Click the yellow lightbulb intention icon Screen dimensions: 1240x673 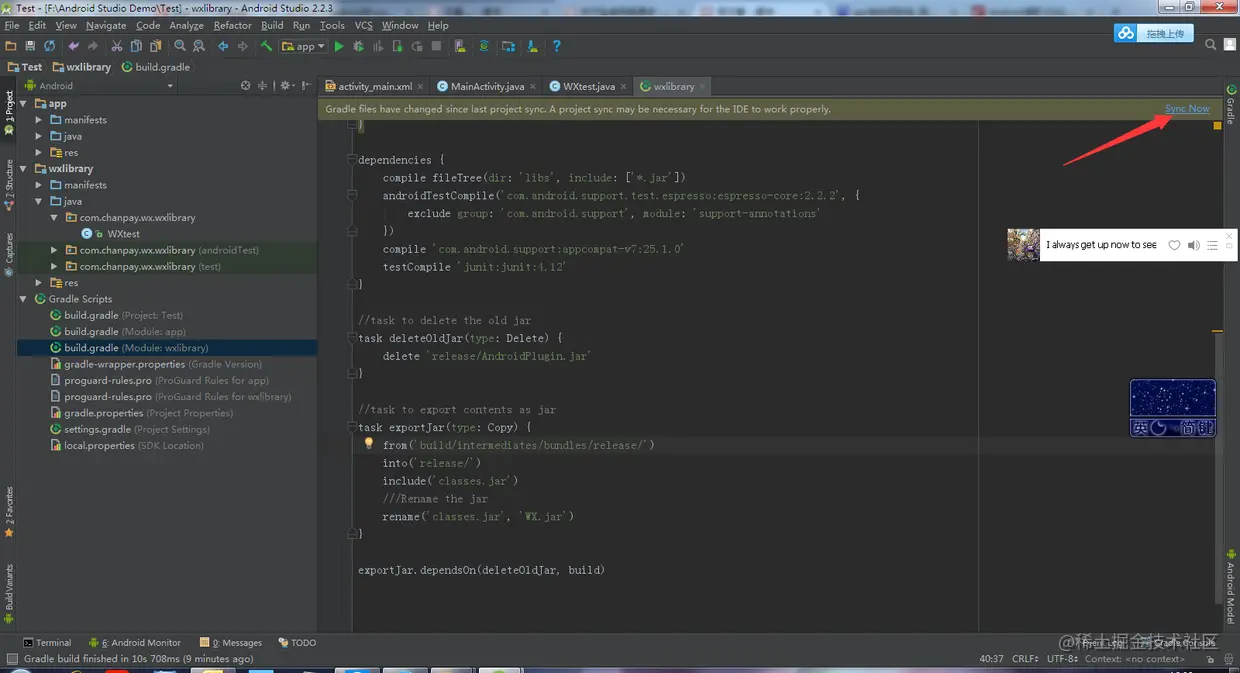pyautogui.click(x=368, y=443)
